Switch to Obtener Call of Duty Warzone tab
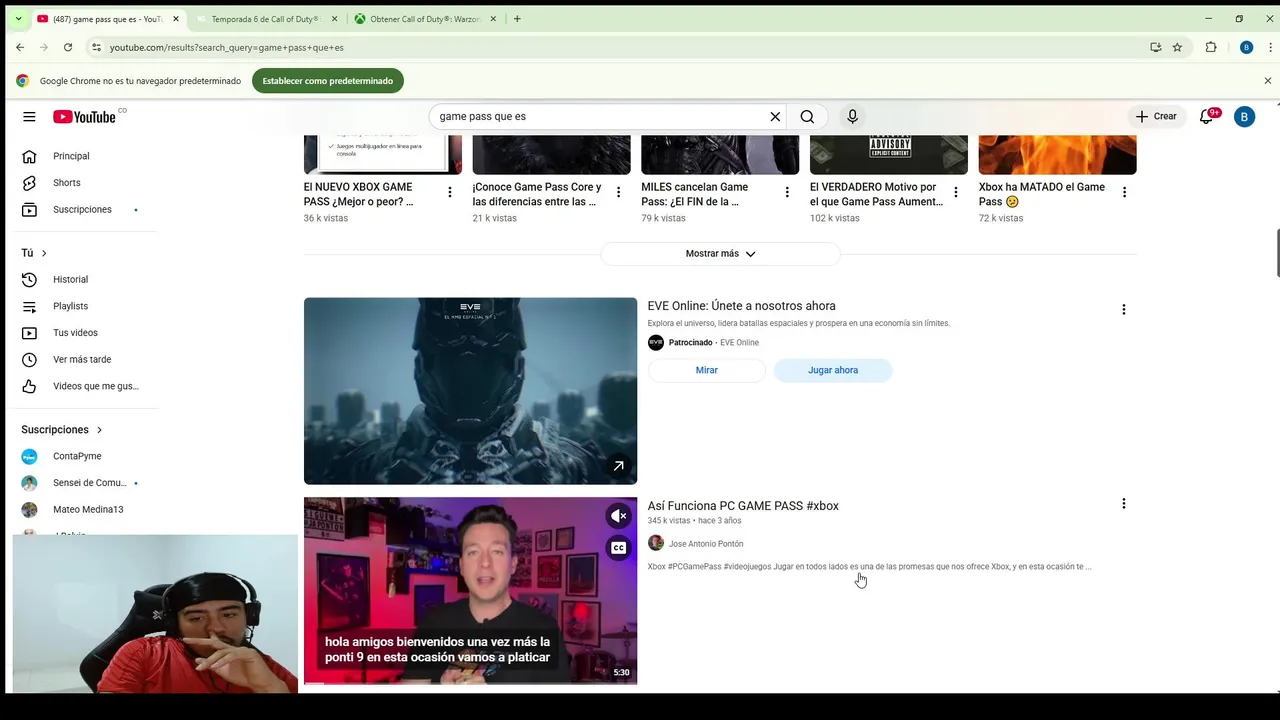Viewport: 1280px width, 720px height. [425, 19]
